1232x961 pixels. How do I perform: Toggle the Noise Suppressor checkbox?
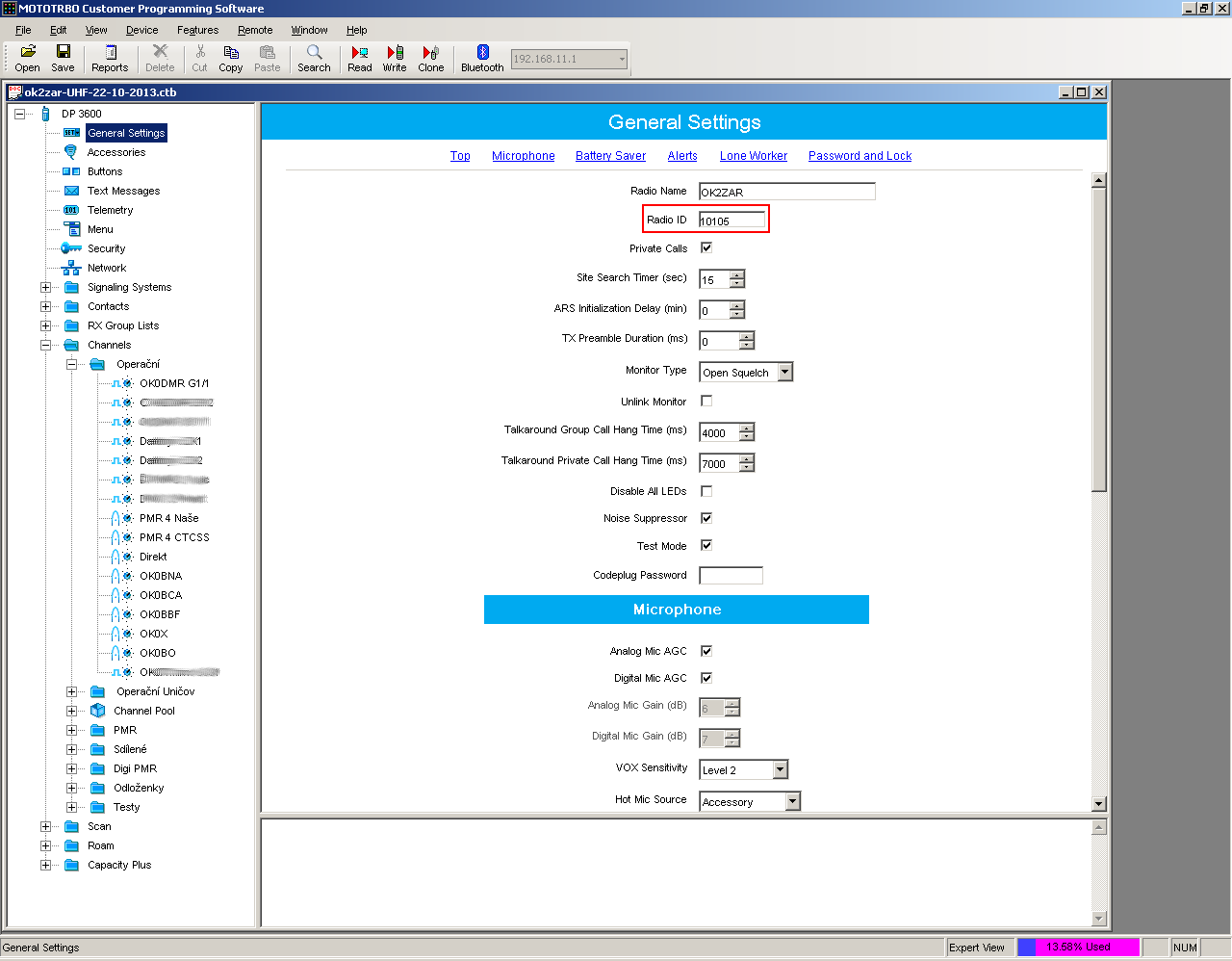point(706,518)
